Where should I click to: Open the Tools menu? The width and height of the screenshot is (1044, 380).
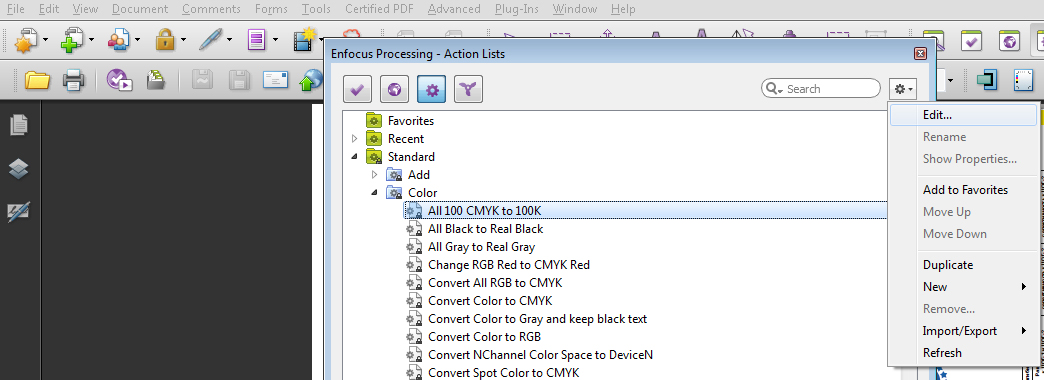[316, 9]
